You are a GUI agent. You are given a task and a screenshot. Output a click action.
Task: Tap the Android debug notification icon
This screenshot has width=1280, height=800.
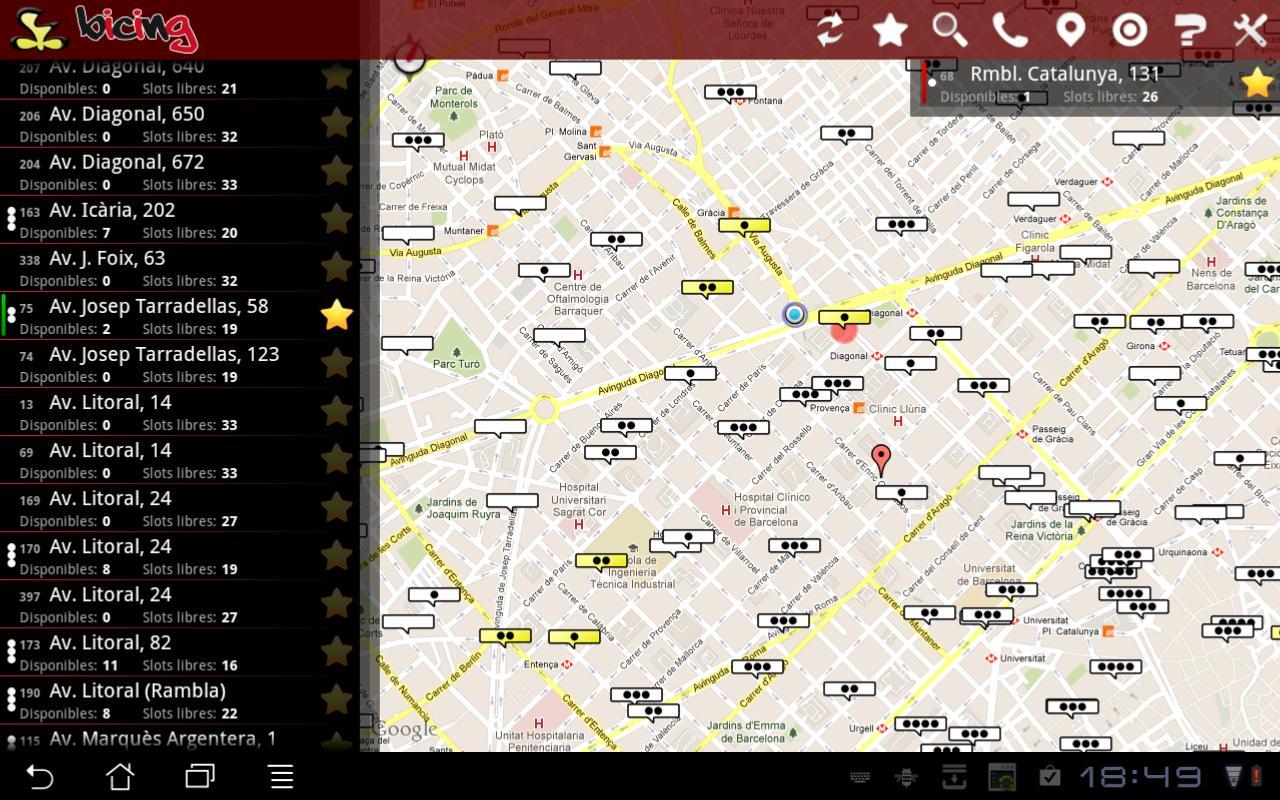(x=907, y=776)
